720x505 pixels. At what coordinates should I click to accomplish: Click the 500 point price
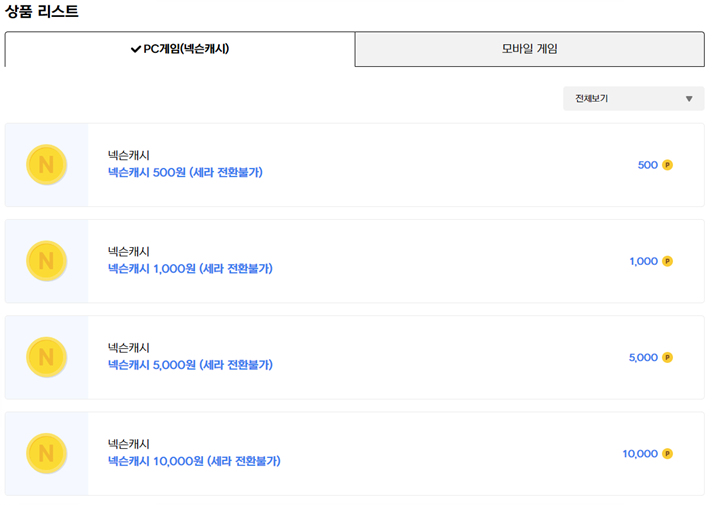(647, 165)
